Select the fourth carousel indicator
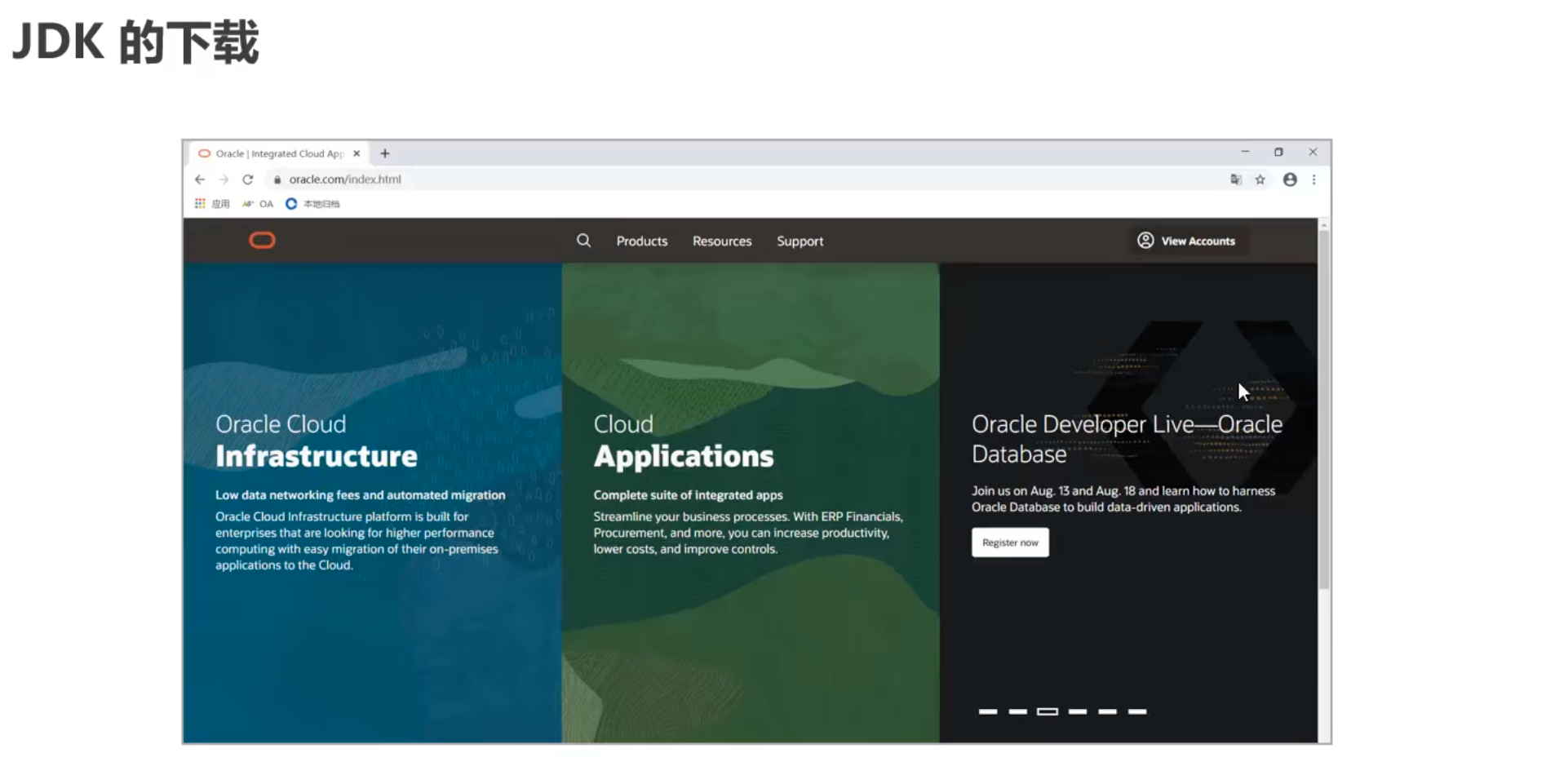1555x784 pixels. click(x=1078, y=712)
